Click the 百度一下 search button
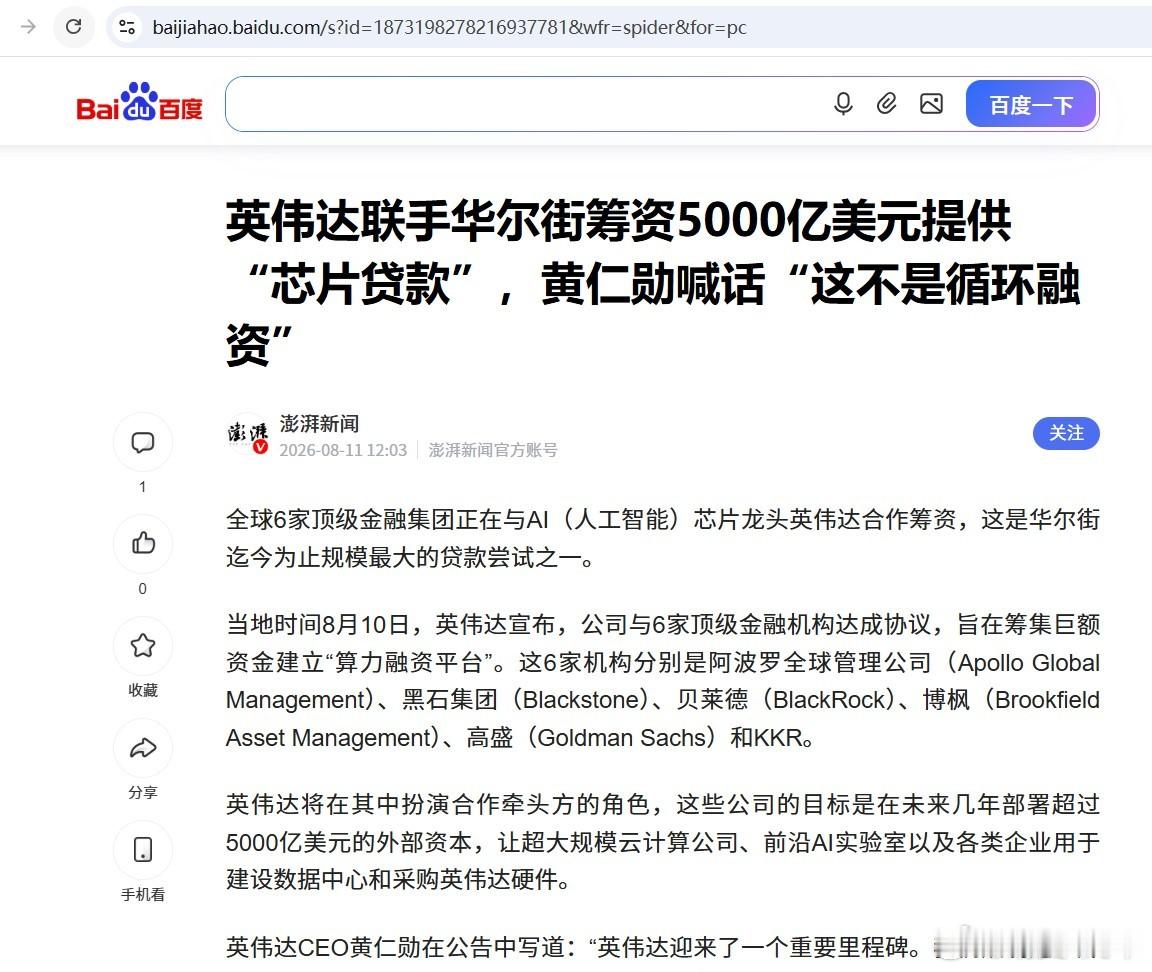Viewport: 1152px width, 972px height. point(1031,104)
